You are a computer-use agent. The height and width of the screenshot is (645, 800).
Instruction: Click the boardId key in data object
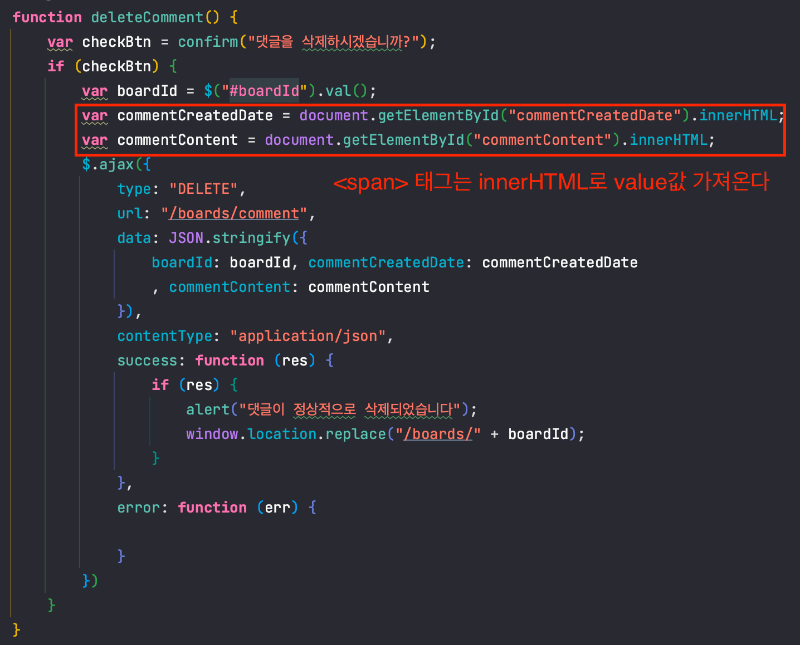point(182,262)
